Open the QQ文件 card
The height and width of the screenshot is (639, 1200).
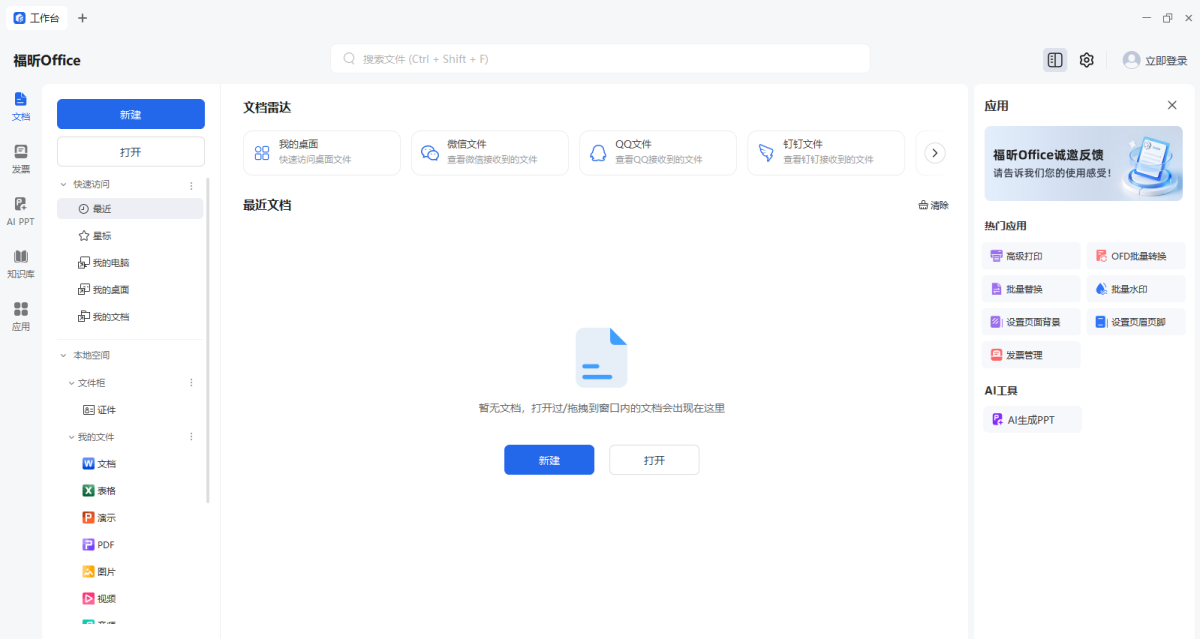pyautogui.click(x=657, y=153)
